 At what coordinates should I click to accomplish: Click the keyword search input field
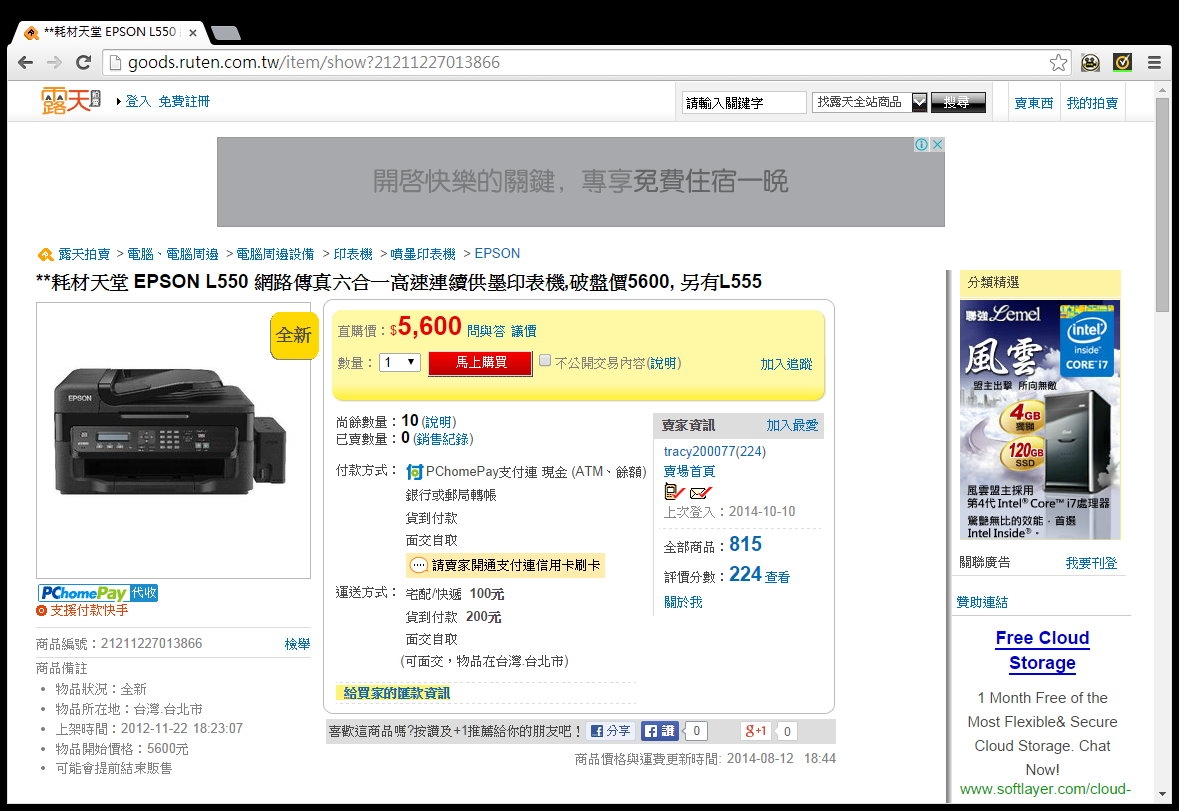click(x=744, y=102)
